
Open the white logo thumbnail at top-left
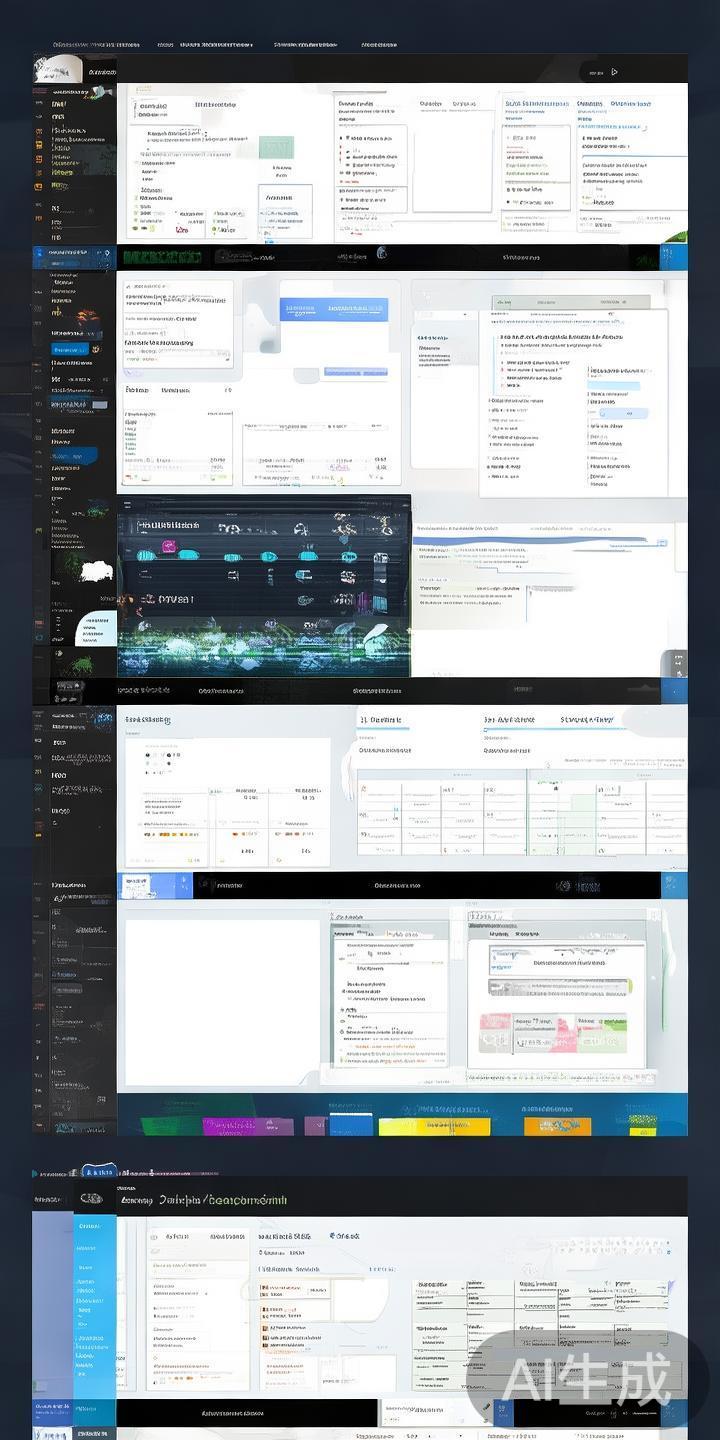pos(57,68)
